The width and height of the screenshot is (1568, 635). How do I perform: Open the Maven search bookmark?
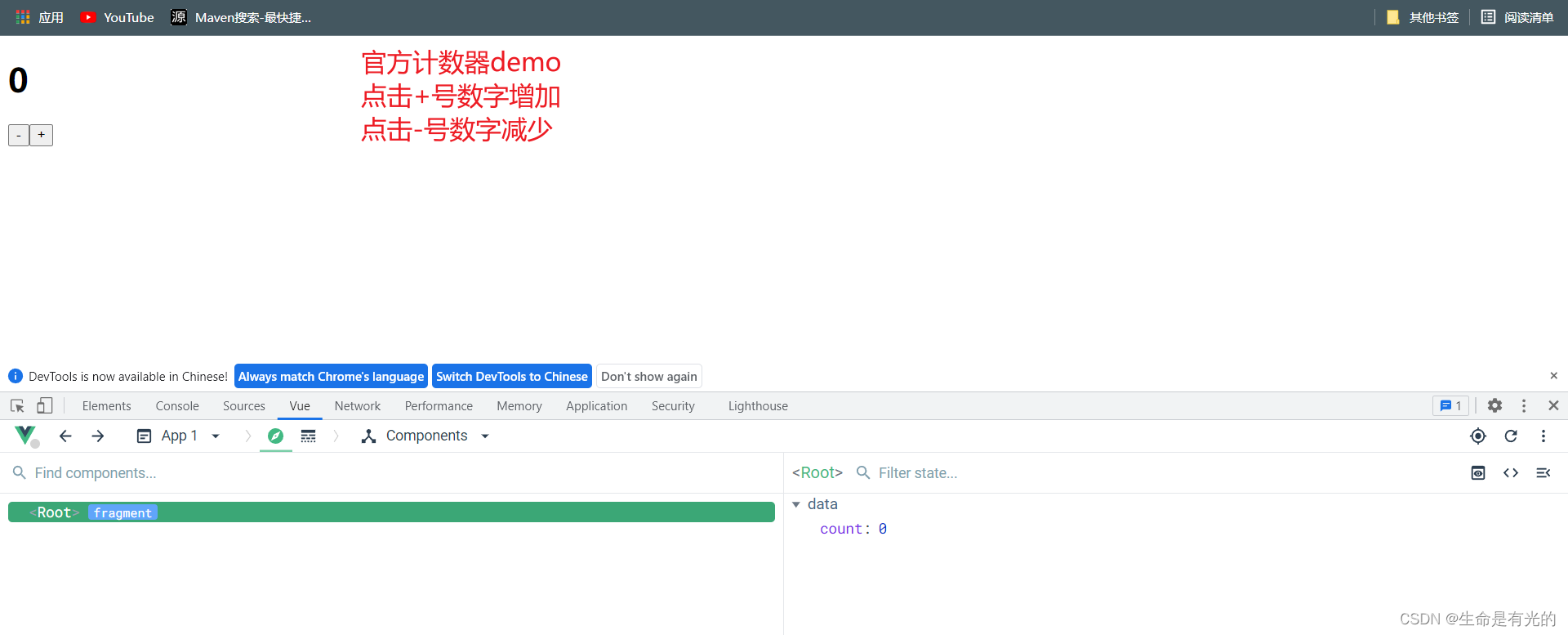pyautogui.click(x=241, y=17)
